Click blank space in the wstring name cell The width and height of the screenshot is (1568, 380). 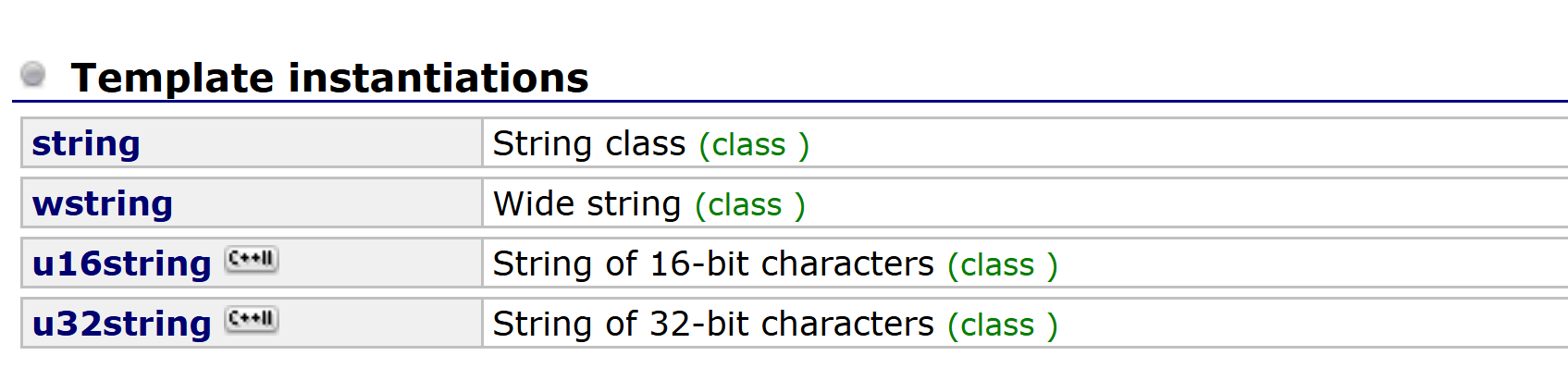324,203
